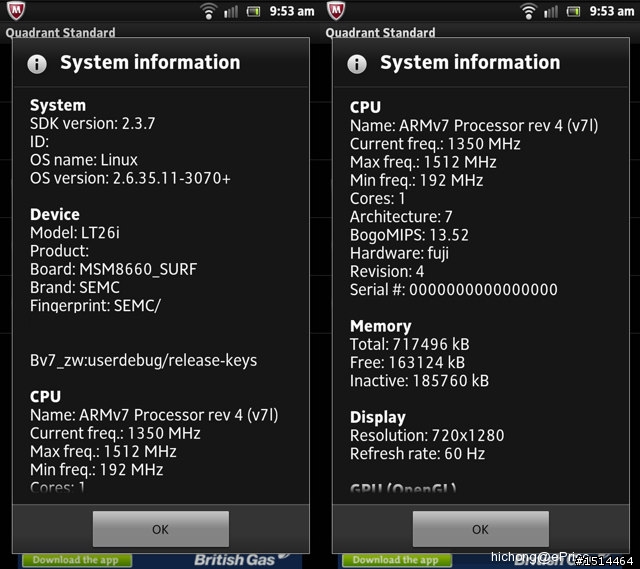Select Total: 717496 kB line
640x569 pixels.
[x=410, y=345]
